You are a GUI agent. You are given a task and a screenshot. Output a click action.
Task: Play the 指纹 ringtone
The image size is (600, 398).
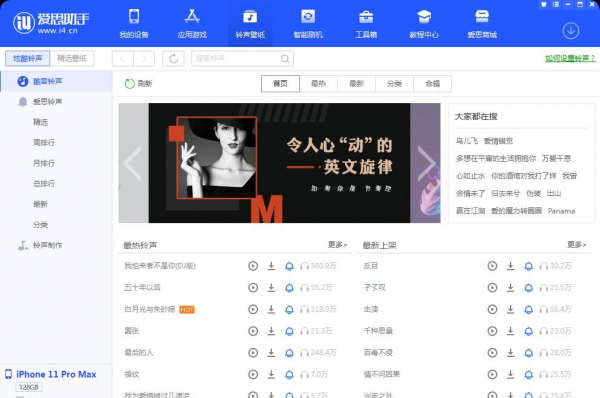253,374
